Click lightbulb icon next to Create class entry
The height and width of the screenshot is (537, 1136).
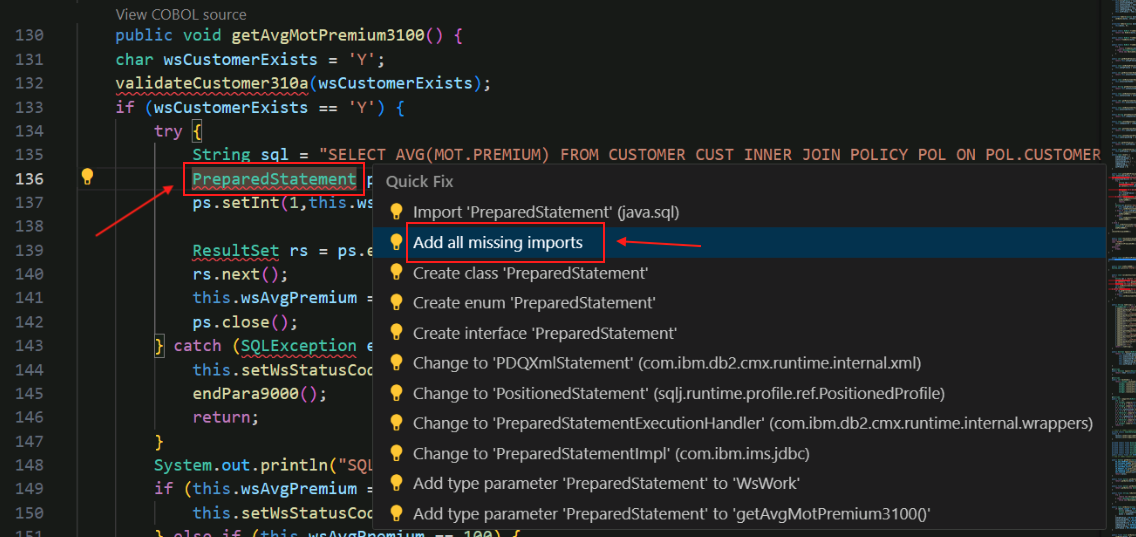tap(396, 272)
